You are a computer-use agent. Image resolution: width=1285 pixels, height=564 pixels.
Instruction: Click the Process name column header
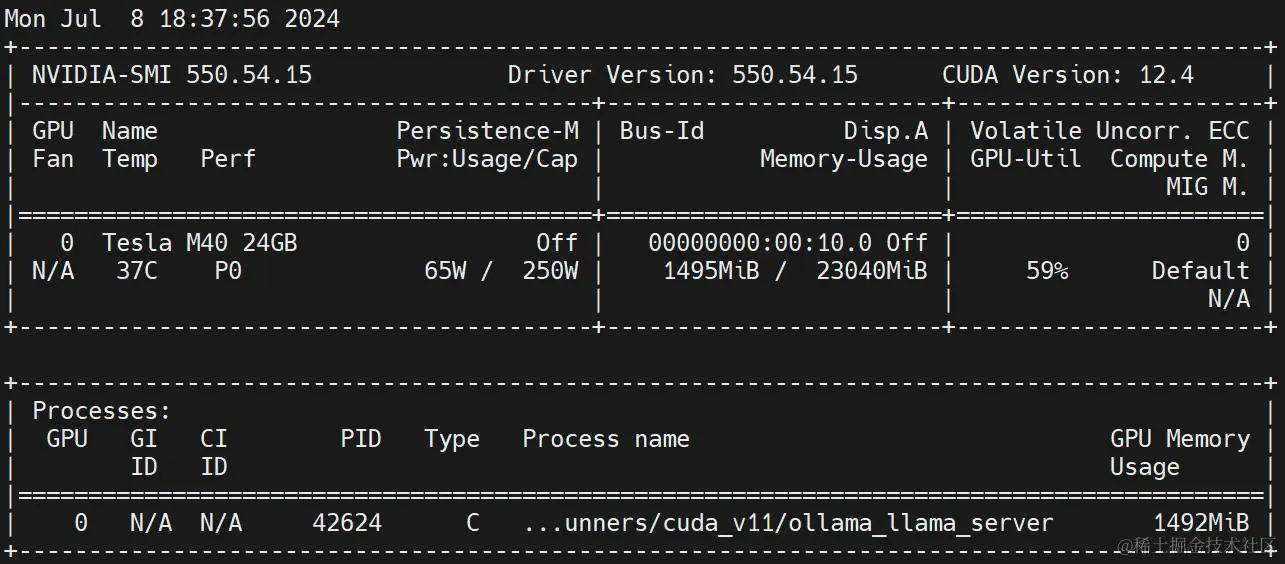606,439
